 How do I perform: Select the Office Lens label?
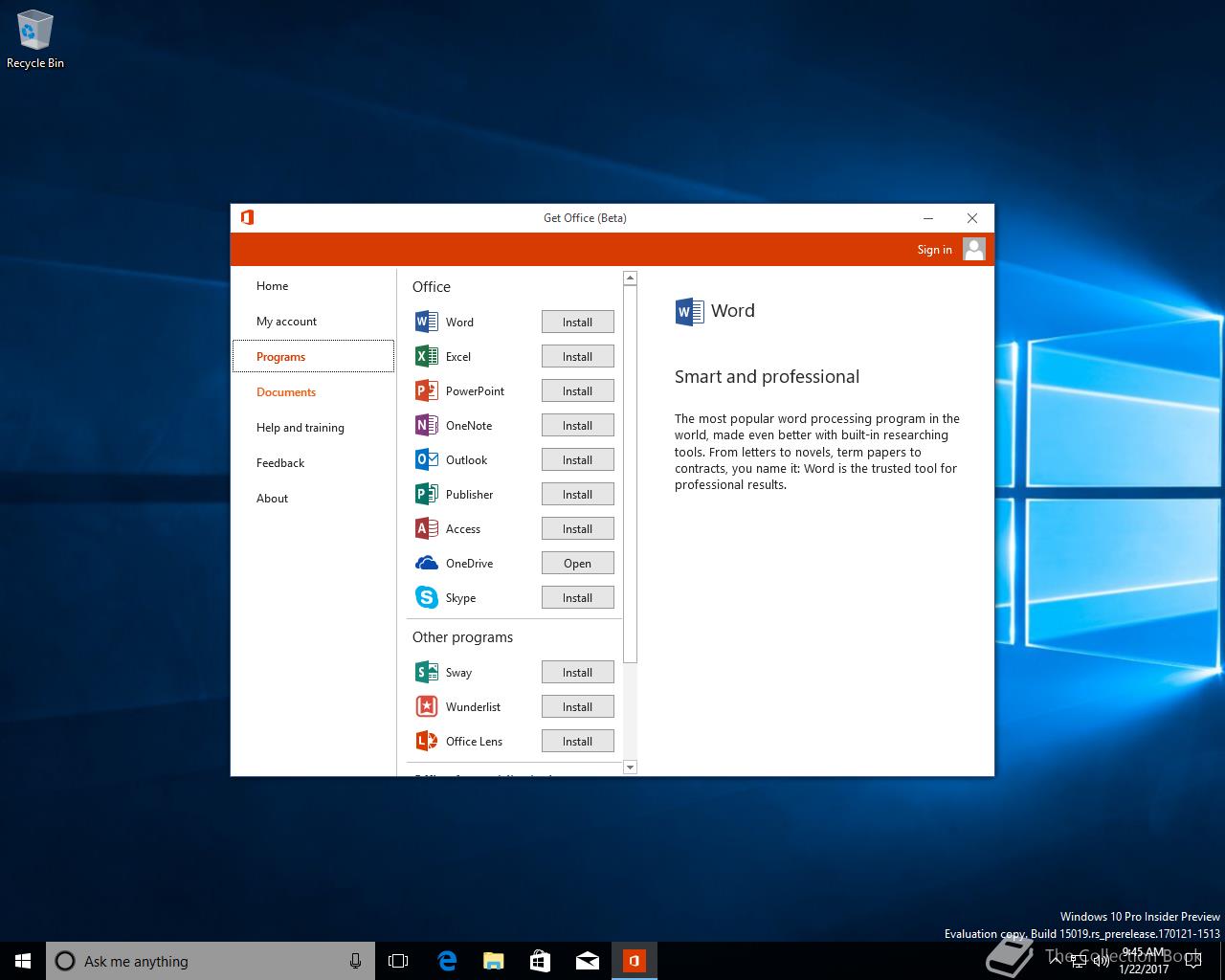tap(474, 742)
